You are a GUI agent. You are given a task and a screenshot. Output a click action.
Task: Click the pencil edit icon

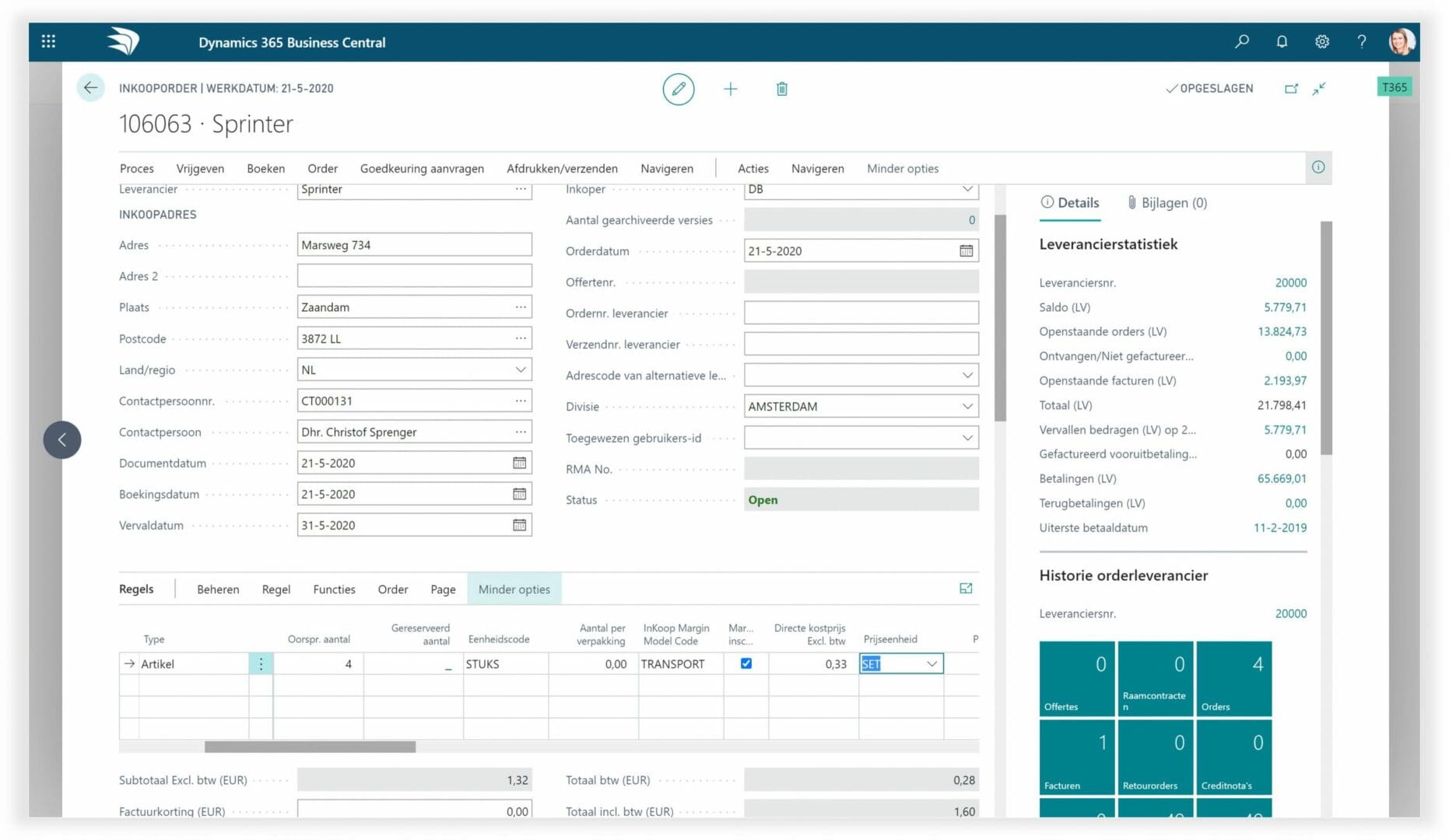679,89
